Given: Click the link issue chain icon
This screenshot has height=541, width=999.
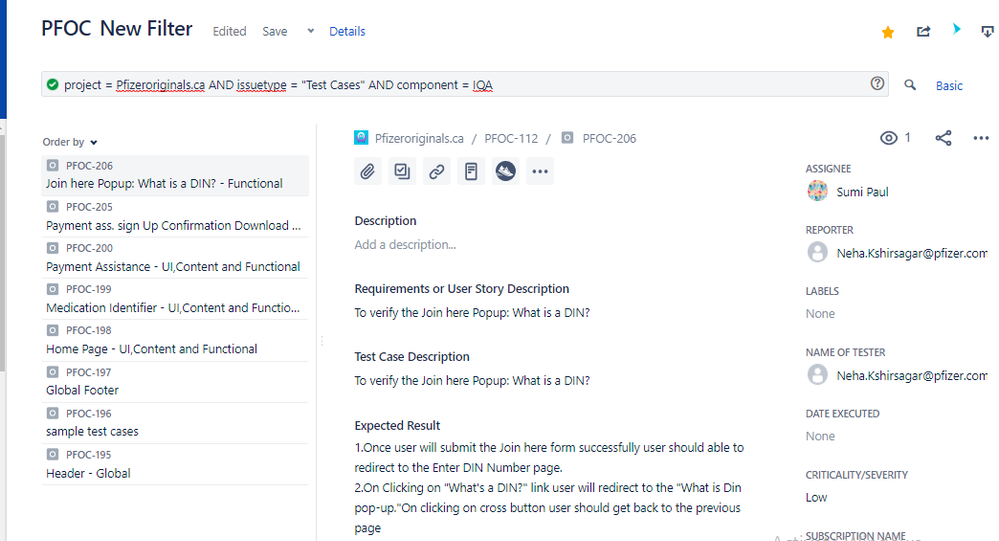Looking at the screenshot, I should [x=436, y=171].
